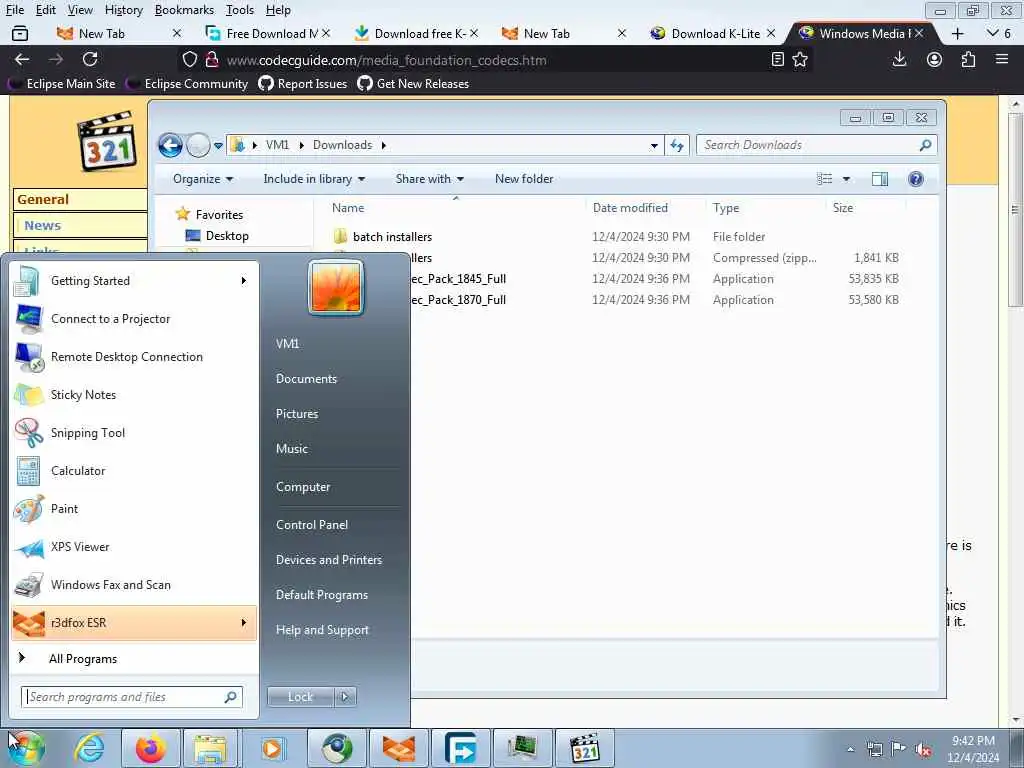Open Windows Media Player taskbar icon
The width and height of the screenshot is (1024, 768).
[x=272, y=748]
